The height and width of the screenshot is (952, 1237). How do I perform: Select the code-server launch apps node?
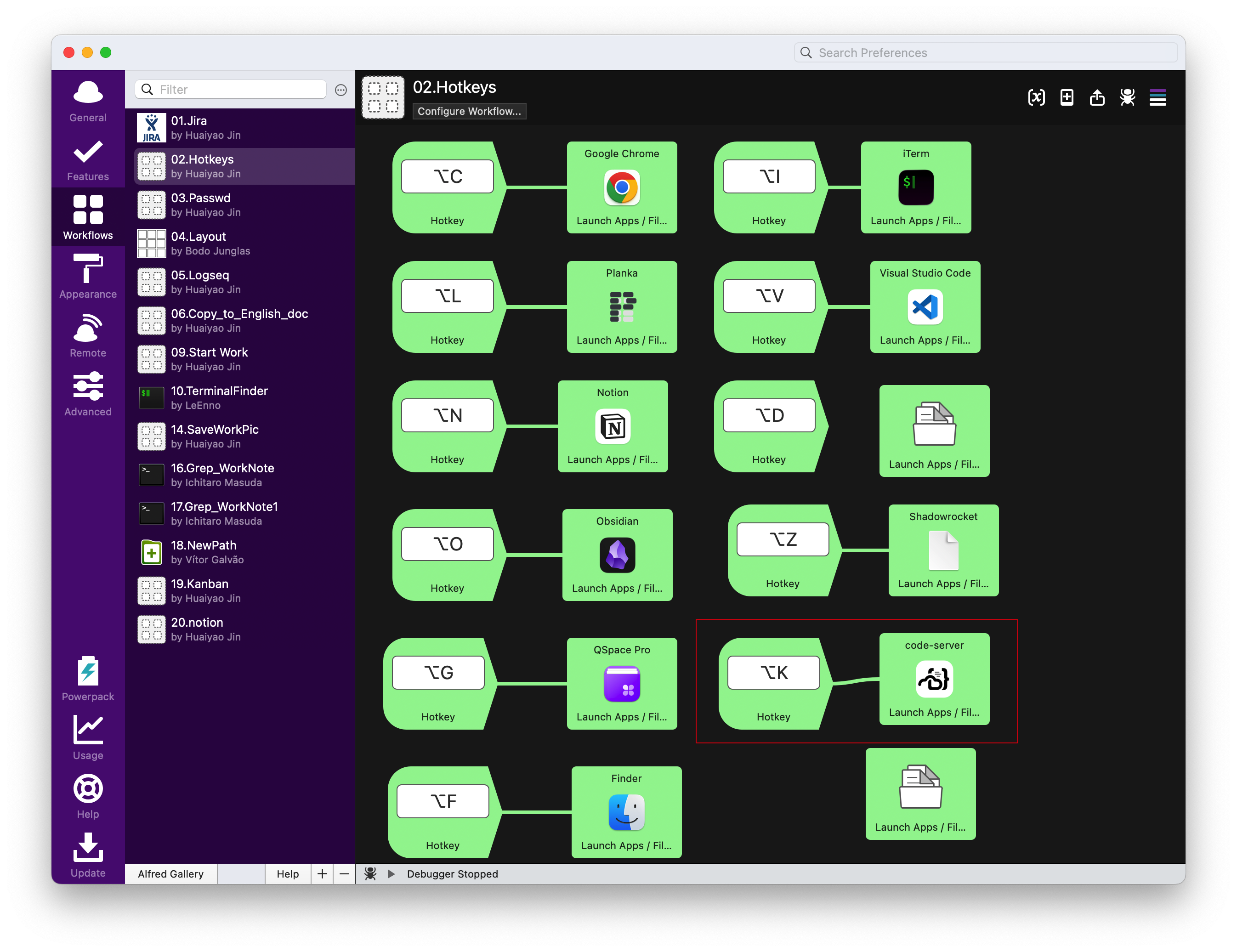(x=934, y=679)
